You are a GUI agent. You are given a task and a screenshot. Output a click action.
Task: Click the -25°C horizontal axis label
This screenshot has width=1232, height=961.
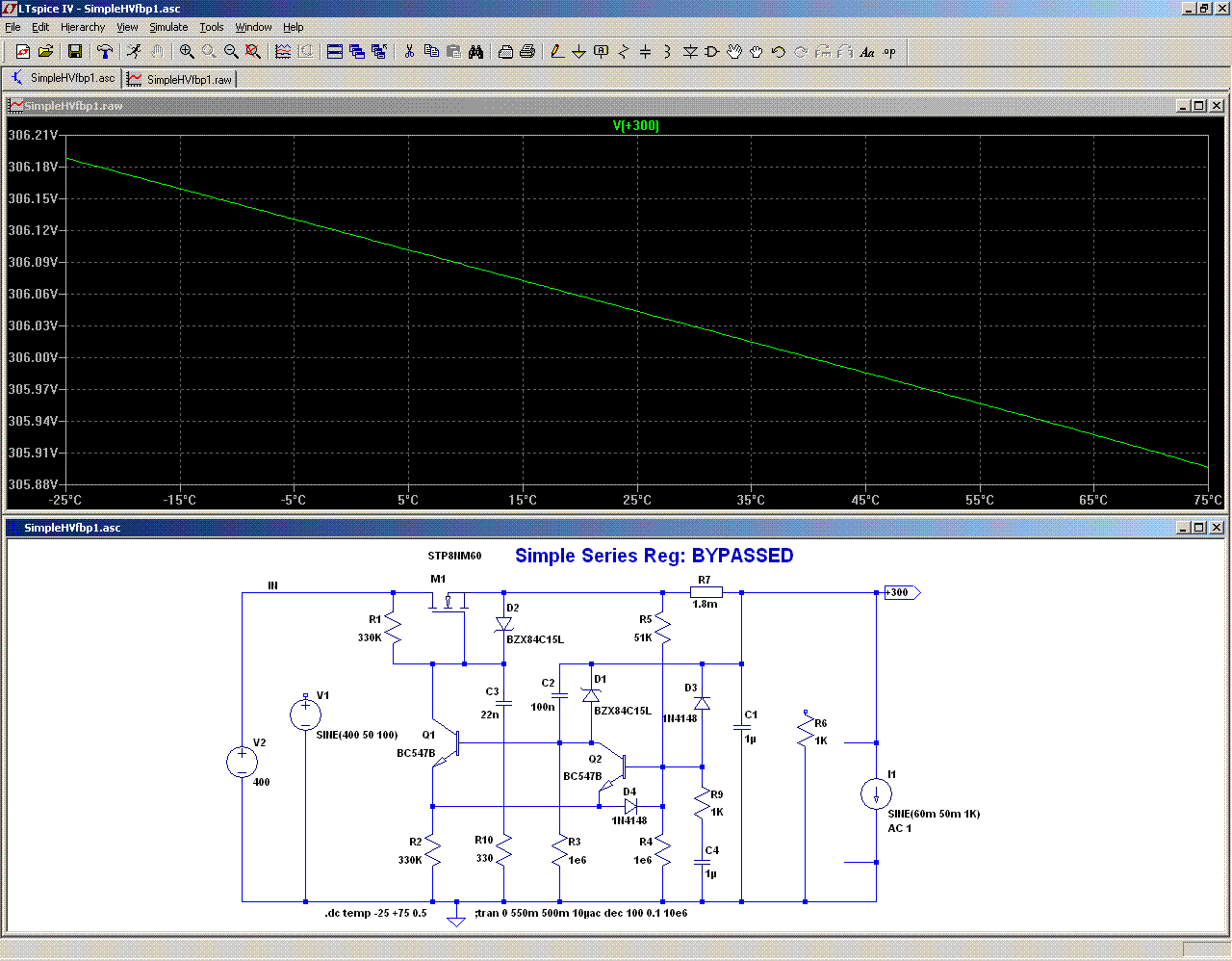point(65,500)
